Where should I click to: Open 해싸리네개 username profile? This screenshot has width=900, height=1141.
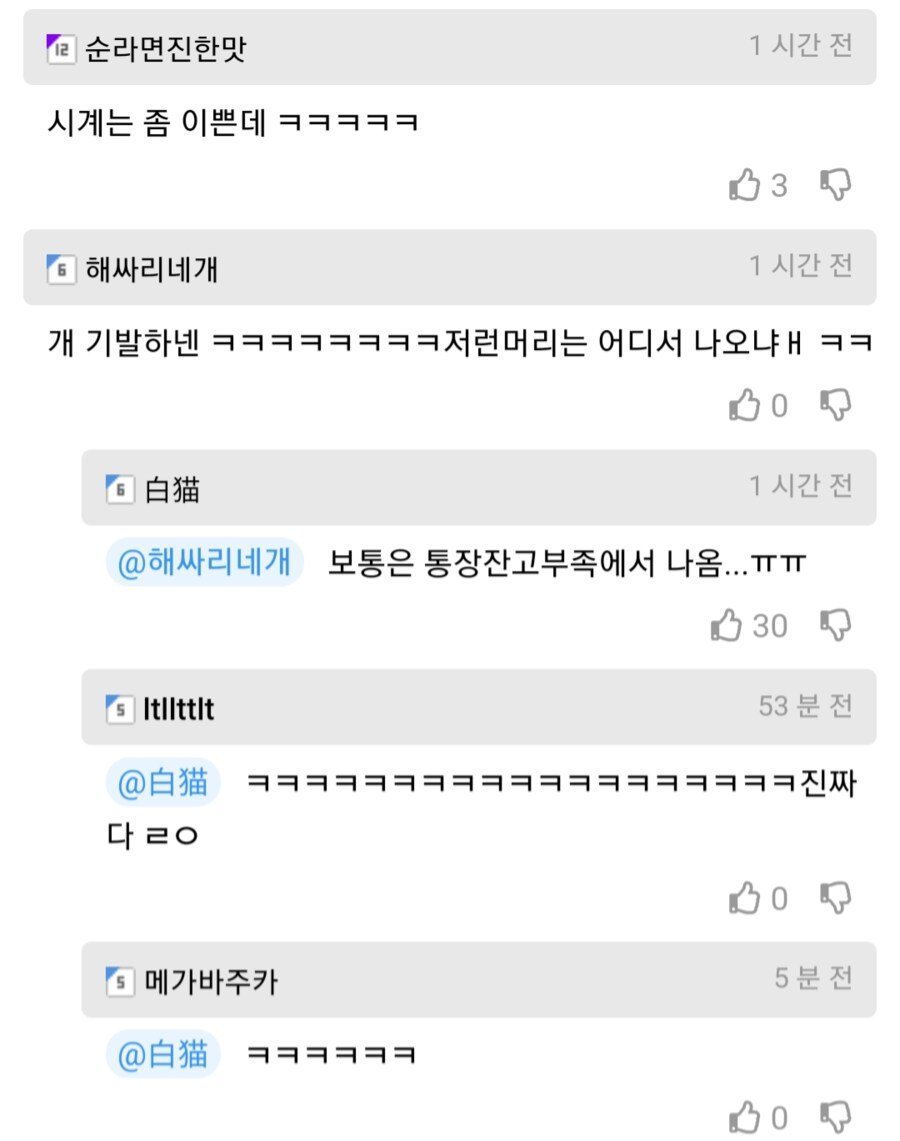(151, 269)
